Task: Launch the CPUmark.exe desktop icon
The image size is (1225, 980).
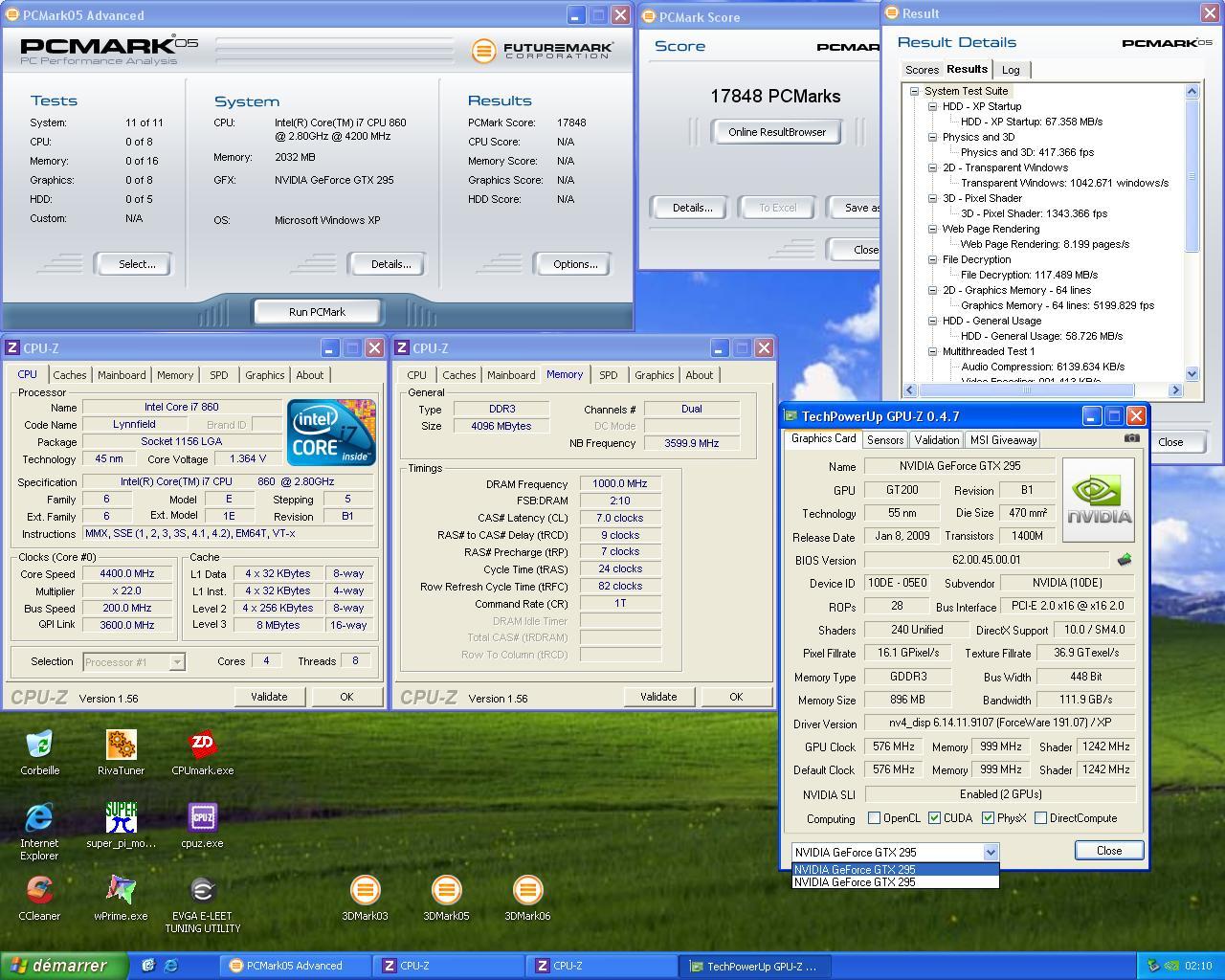Action: click(202, 745)
